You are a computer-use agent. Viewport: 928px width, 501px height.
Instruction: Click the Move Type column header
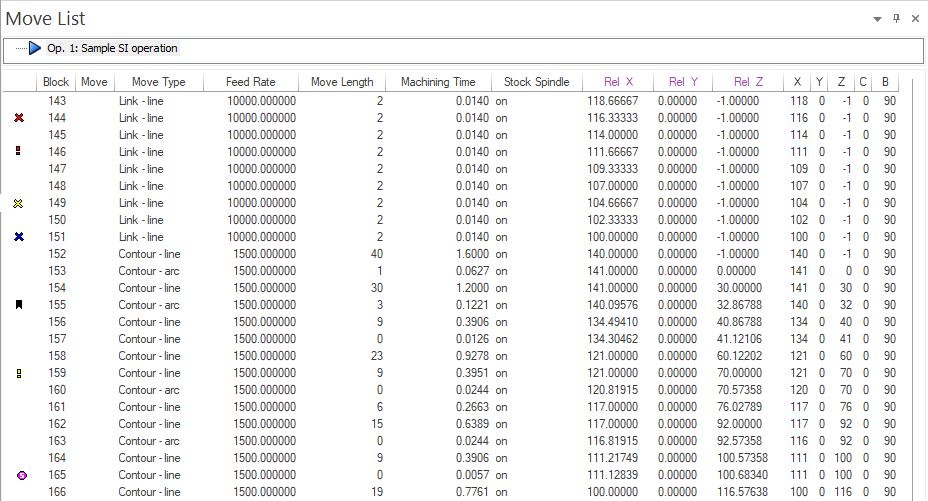point(159,82)
